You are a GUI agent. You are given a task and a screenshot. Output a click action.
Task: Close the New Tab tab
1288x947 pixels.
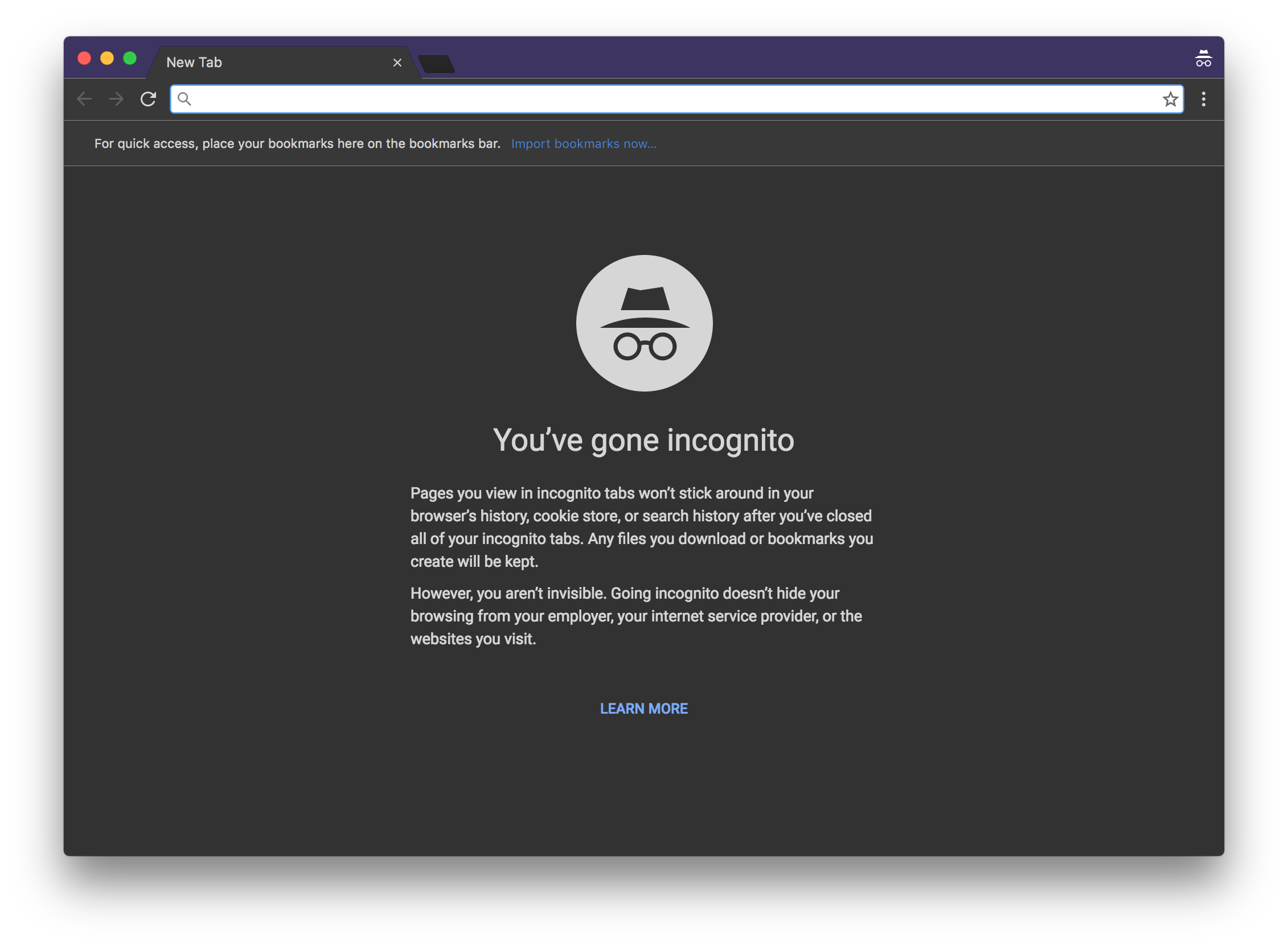397,63
